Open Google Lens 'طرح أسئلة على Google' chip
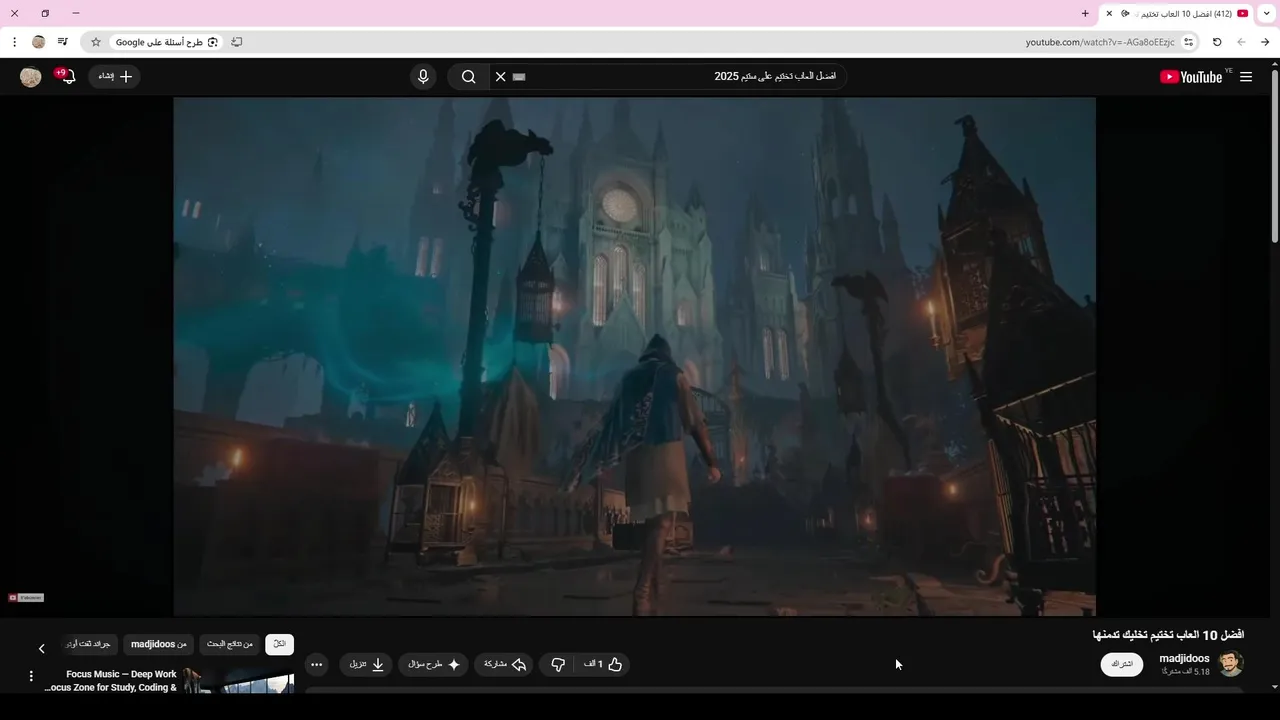 pos(166,42)
